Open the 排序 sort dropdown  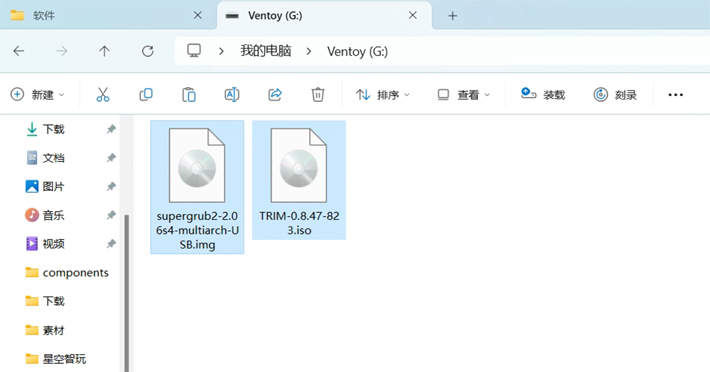pyautogui.click(x=383, y=95)
